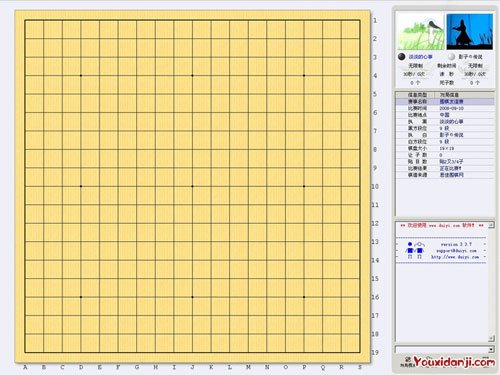The height and width of the screenshot is (375, 500).
Task: Click the white stone icon beside player name
Action: pyautogui.click(x=451, y=56)
